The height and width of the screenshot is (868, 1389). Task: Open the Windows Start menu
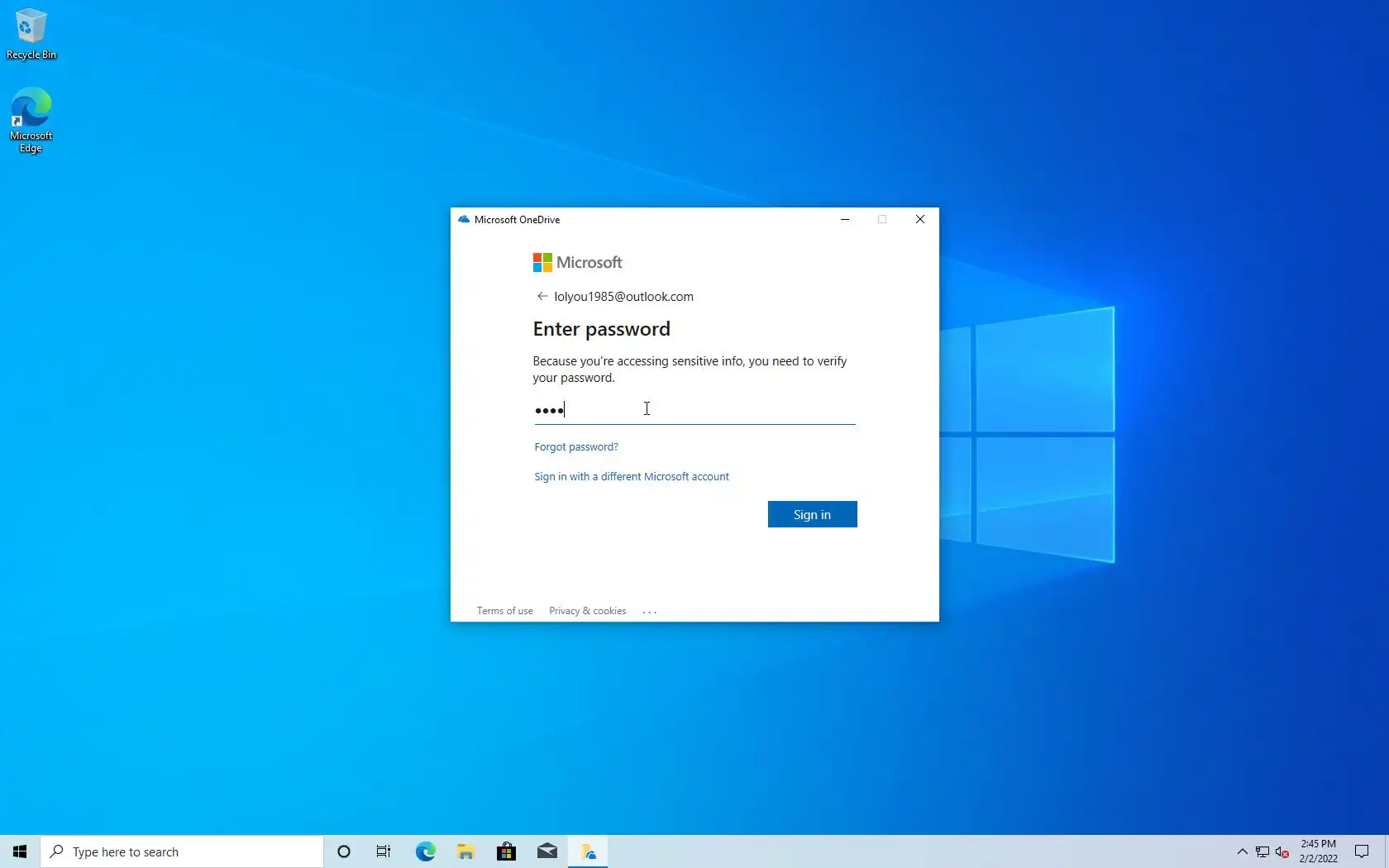pyautogui.click(x=20, y=851)
